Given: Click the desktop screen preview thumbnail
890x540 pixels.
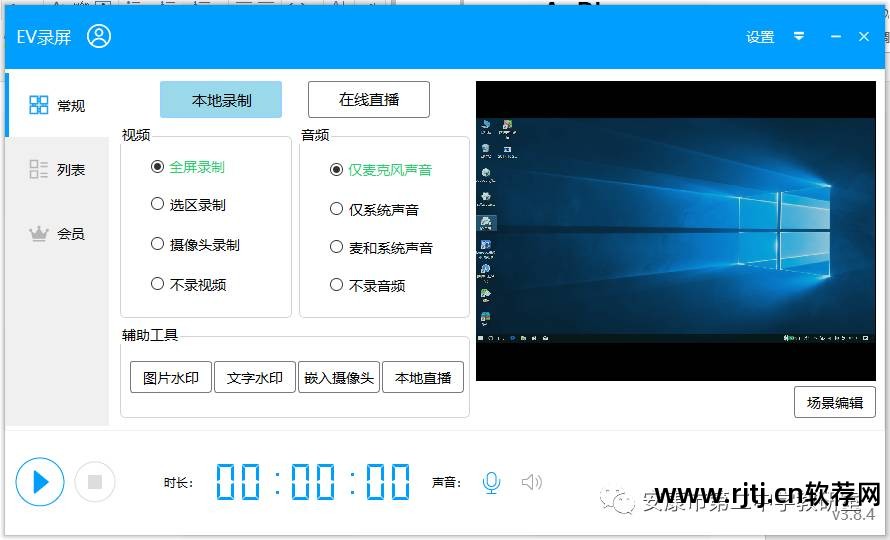Looking at the screenshot, I should [675, 231].
